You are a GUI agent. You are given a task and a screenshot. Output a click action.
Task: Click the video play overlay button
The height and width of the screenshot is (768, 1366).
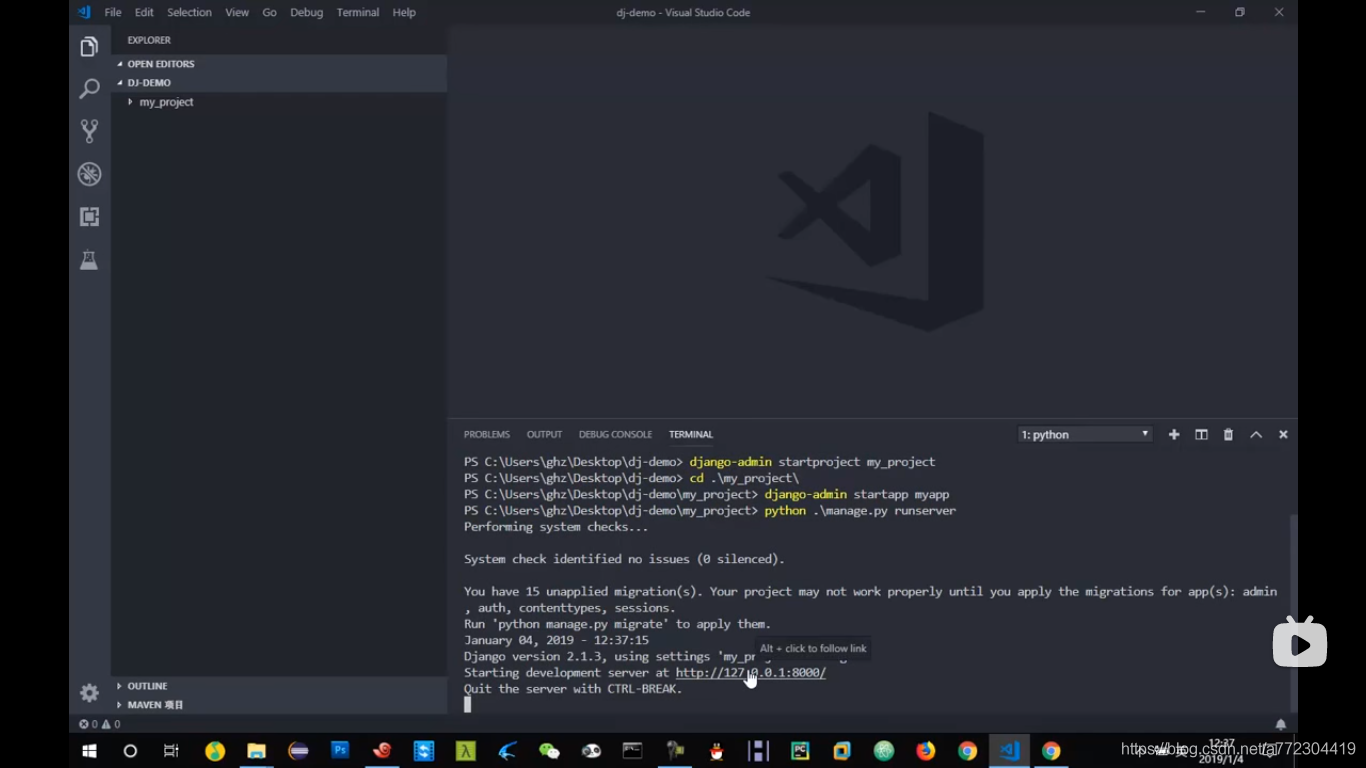point(1299,641)
